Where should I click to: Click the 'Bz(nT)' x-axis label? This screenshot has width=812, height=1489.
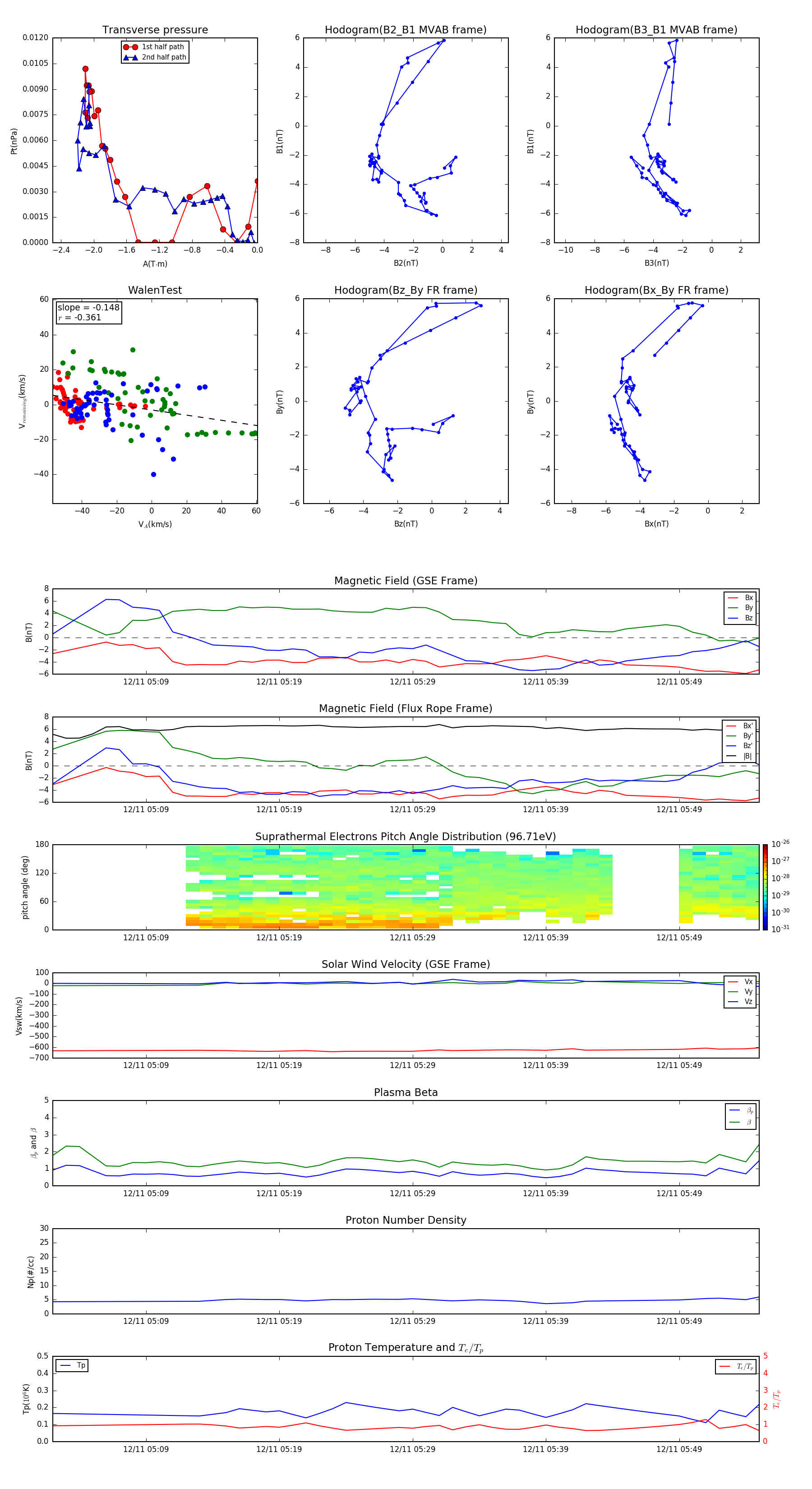(406, 524)
